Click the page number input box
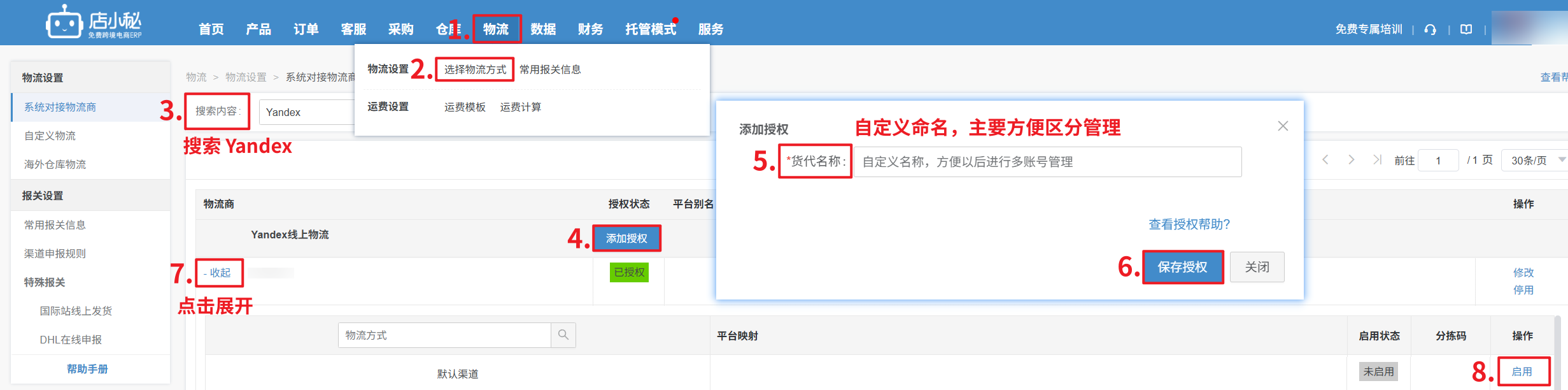 pyautogui.click(x=1439, y=161)
